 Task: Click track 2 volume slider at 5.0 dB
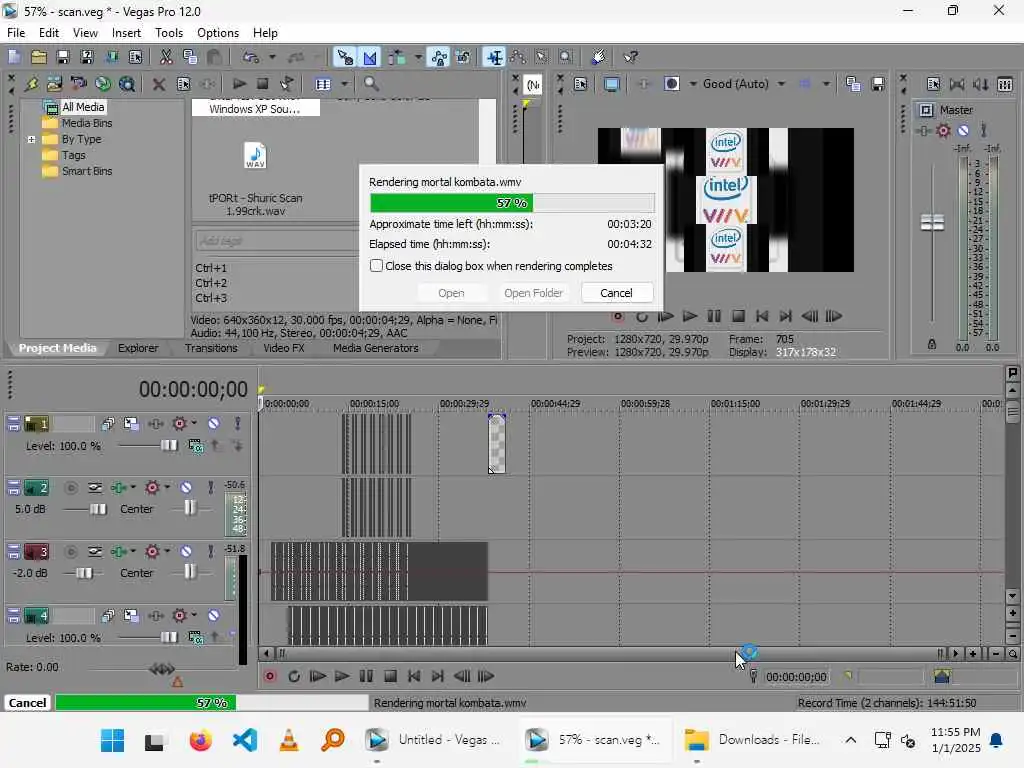click(x=98, y=509)
